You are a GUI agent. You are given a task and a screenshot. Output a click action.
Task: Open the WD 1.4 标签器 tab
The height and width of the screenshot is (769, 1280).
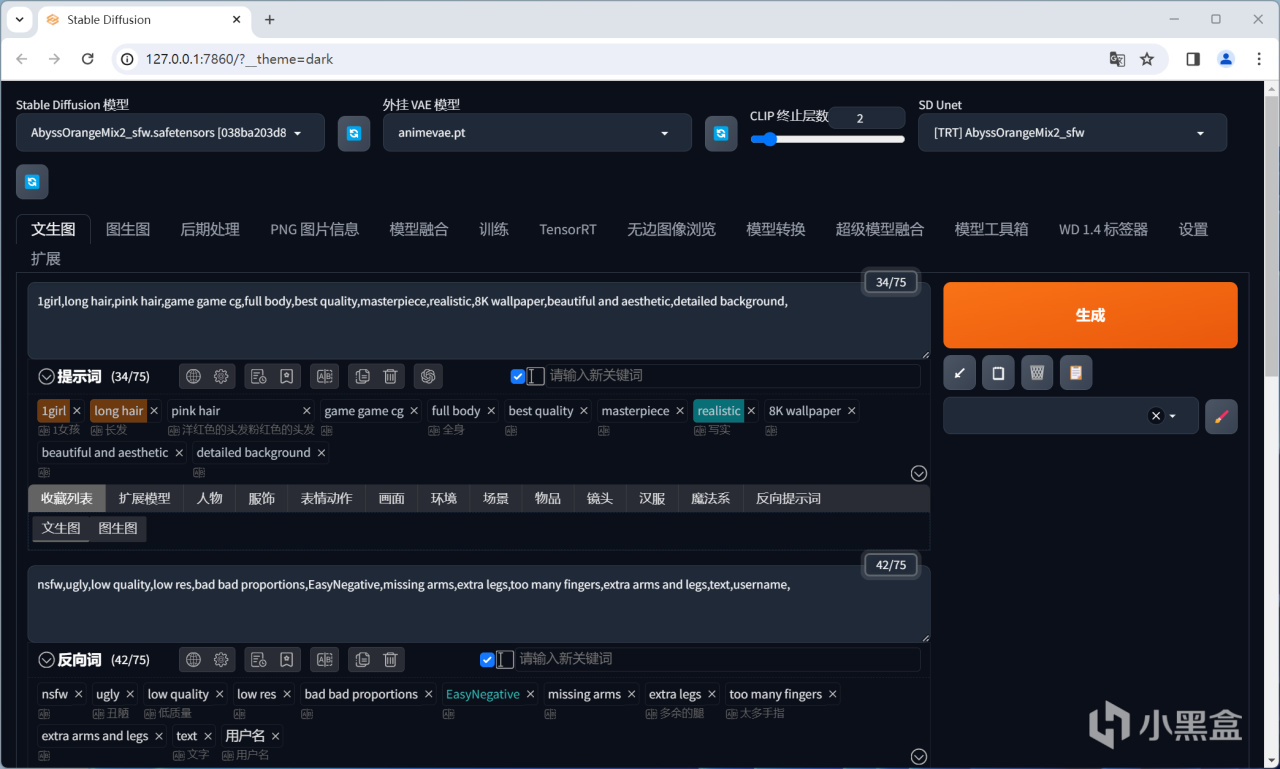(x=1103, y=229)
